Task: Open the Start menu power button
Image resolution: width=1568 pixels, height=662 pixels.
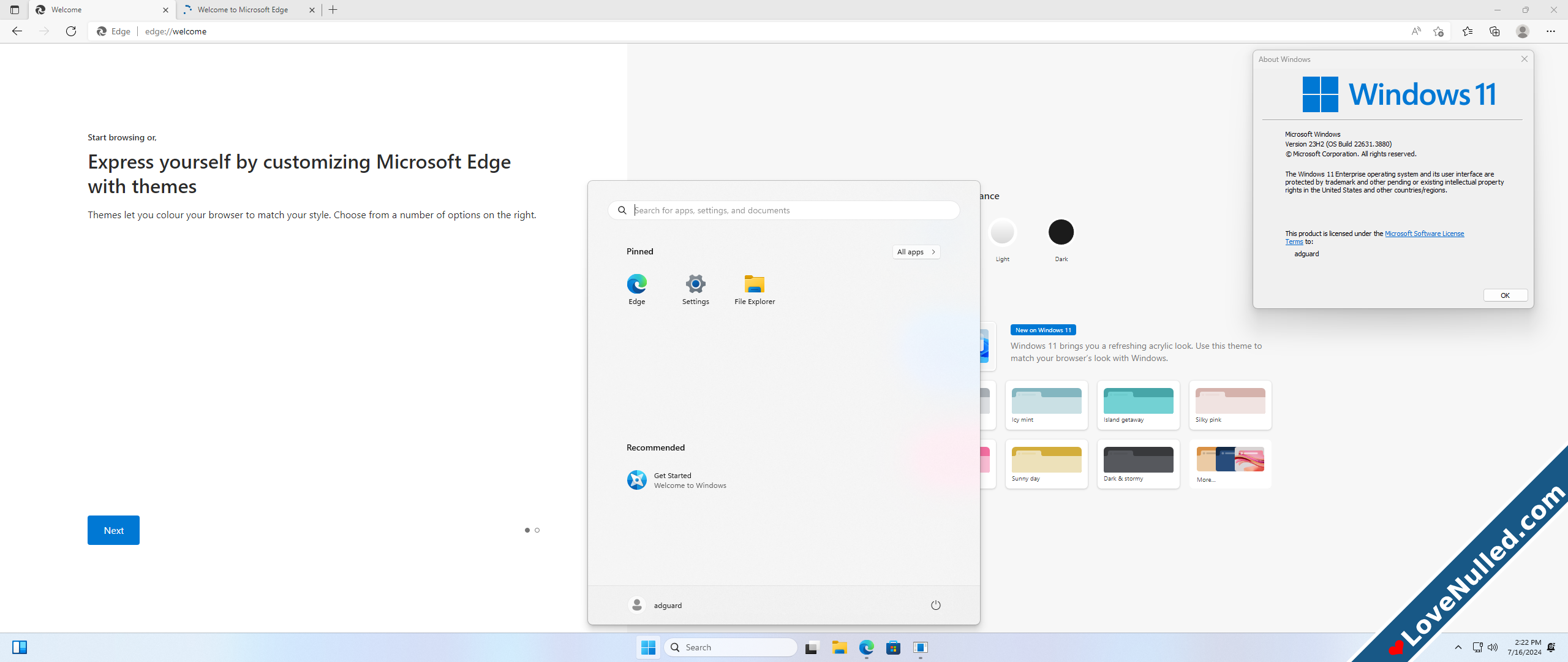Action: click(x=936, y=605)
